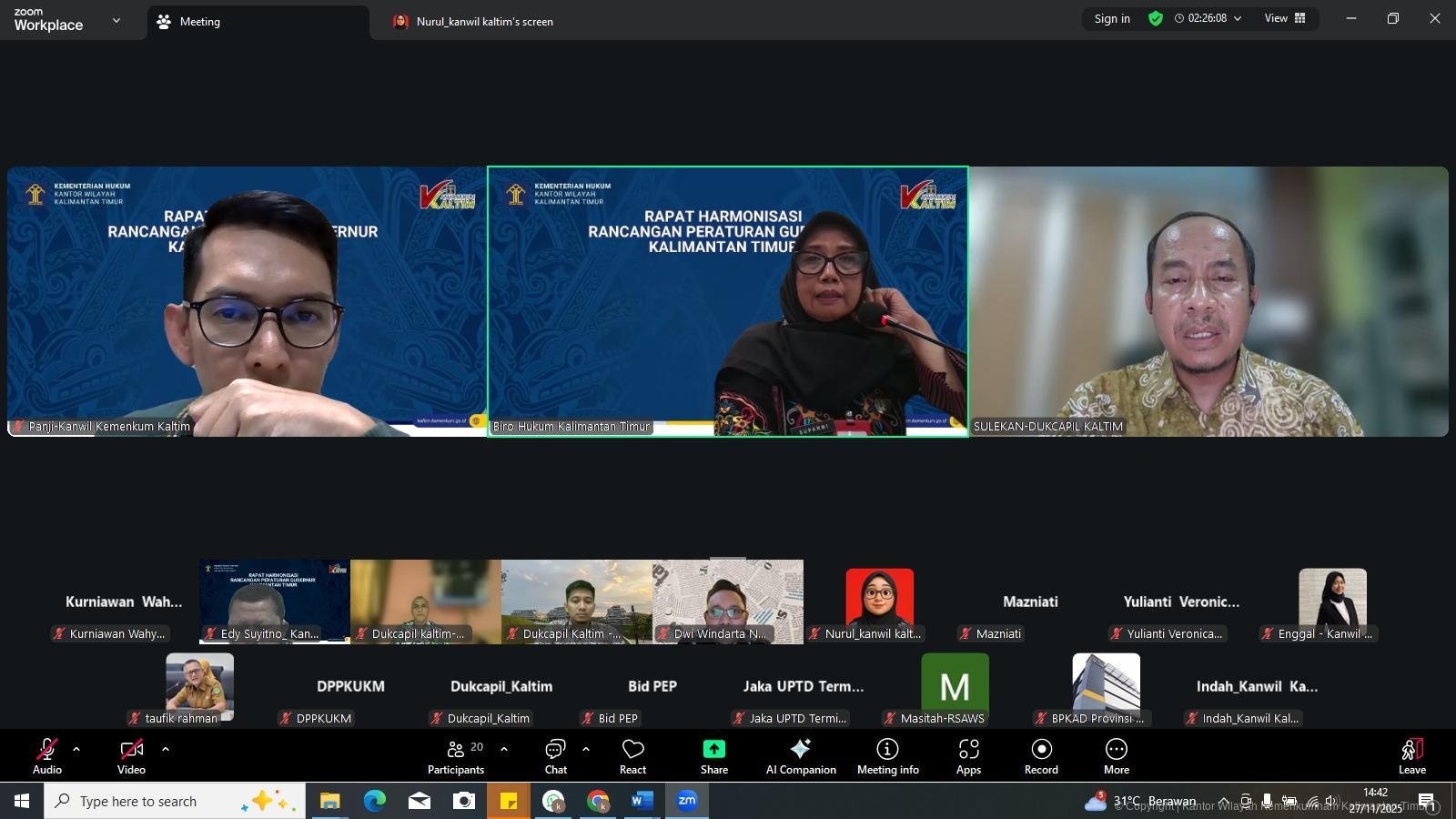This screenshot has width=1456, height=819.
Task: Expand audio settings arrow next to Audio
Action: pos(76,750)
